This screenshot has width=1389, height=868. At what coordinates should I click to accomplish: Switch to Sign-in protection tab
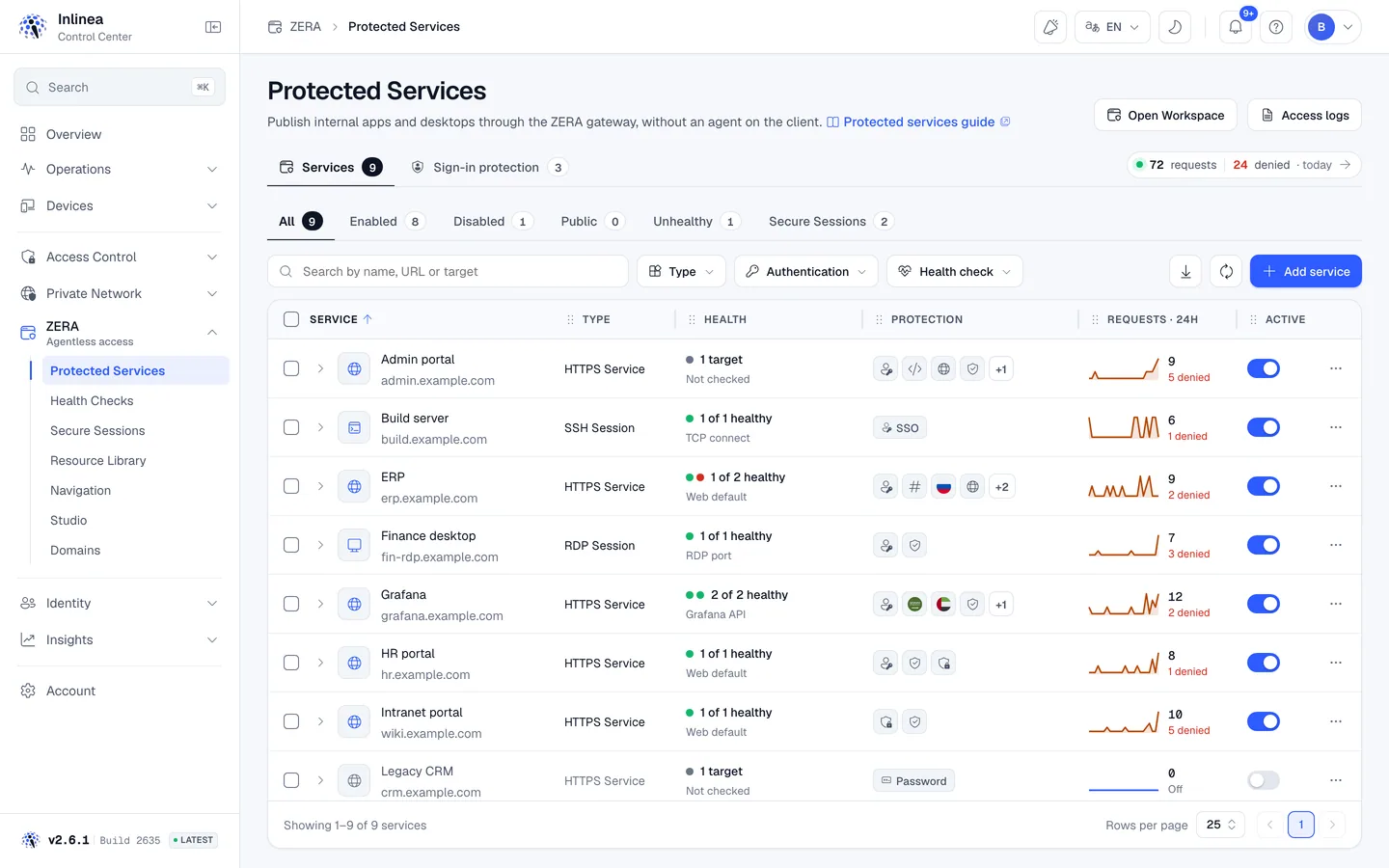click(489, 167)
